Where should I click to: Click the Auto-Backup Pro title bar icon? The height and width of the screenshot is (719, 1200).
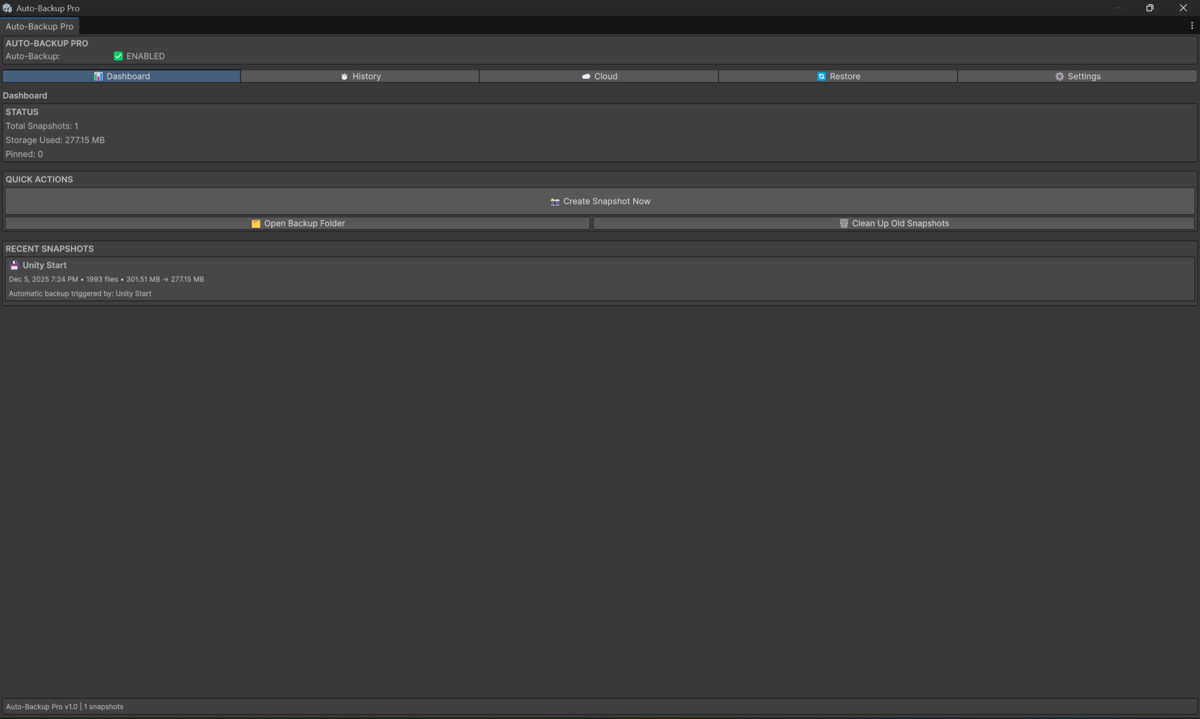pyautogui.click(x=7, y=8)
